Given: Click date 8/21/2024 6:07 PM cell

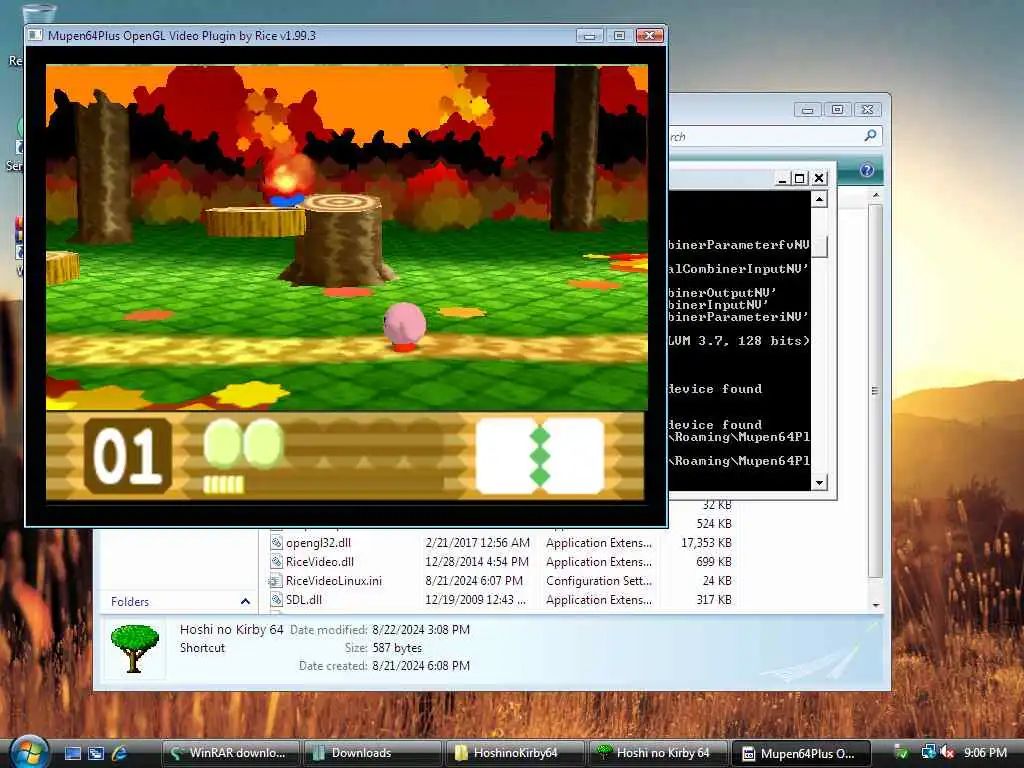Looking at the screenshot, I should pyautogui.click(x=474, y=581).
